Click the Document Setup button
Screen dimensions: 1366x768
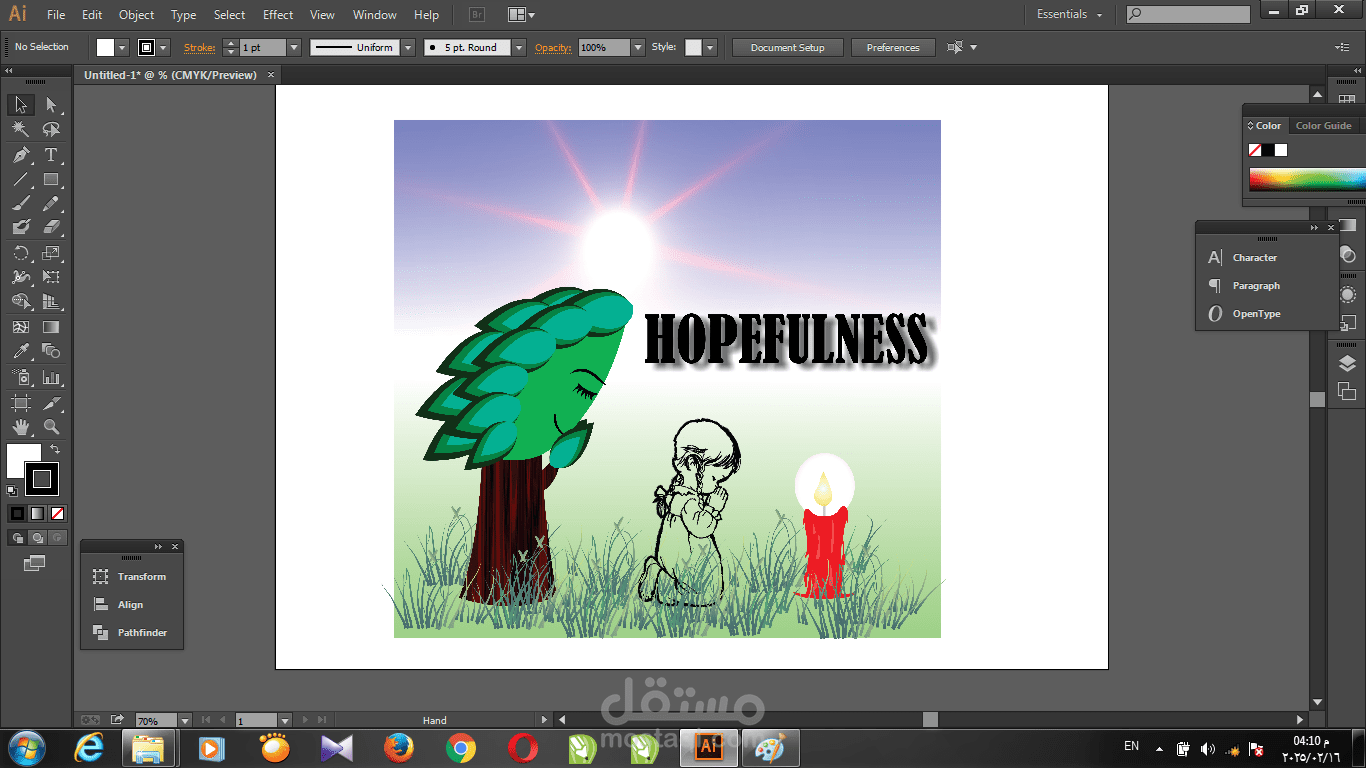[x=788, y=47]
